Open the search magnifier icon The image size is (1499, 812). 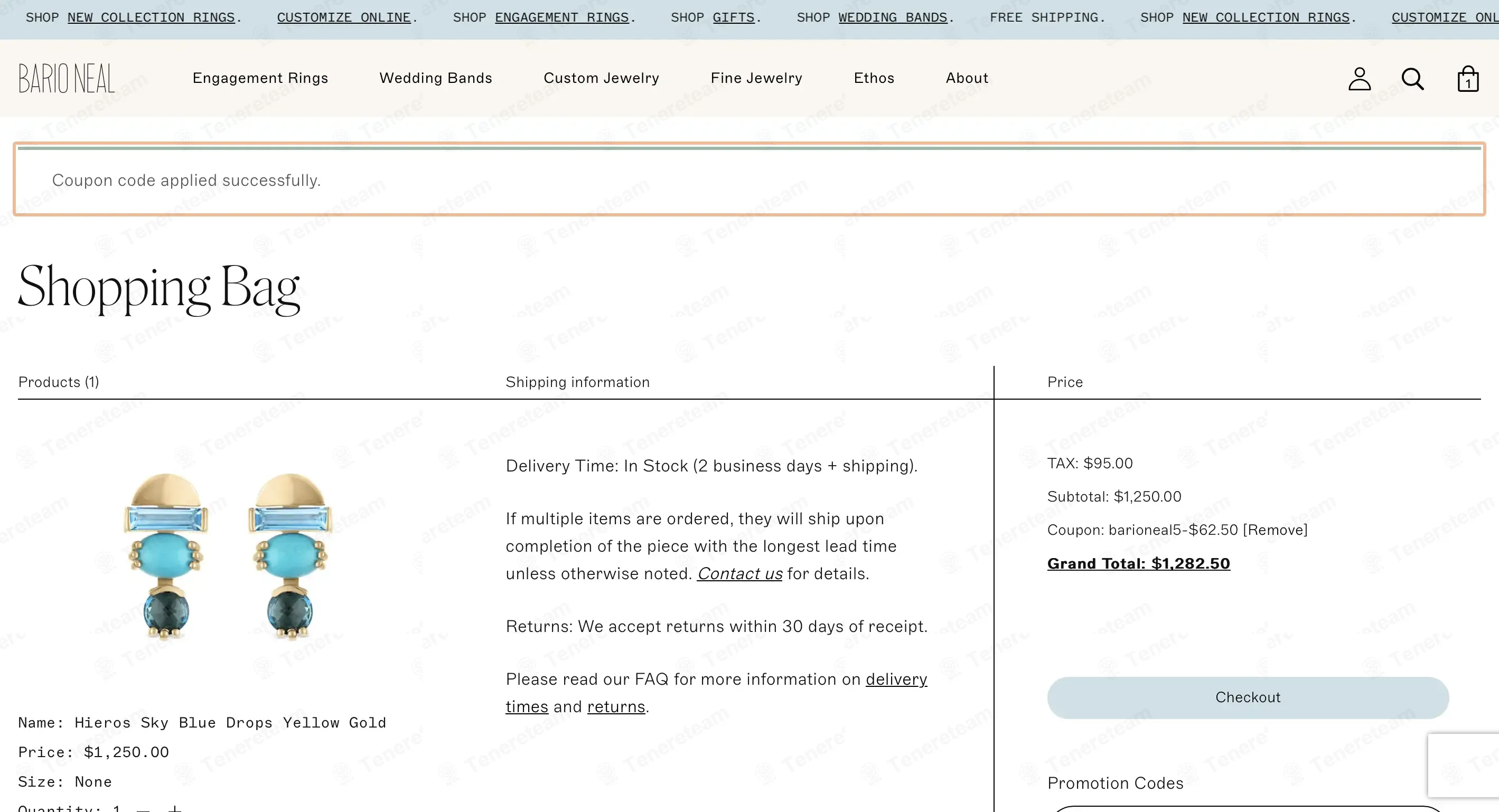1412,79
